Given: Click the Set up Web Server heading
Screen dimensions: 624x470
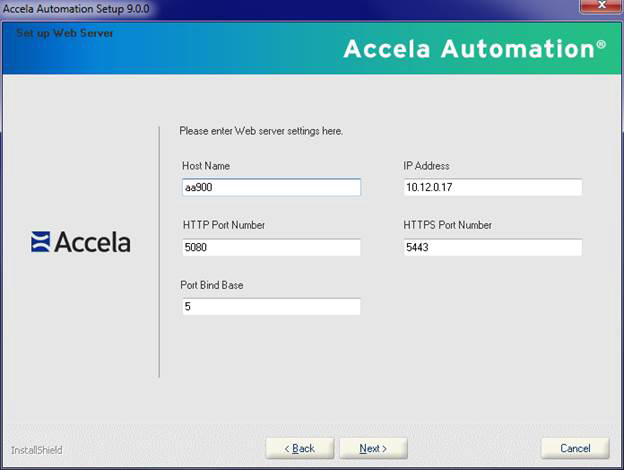Looking at the screenshot, I should click(x=65, y=33).
